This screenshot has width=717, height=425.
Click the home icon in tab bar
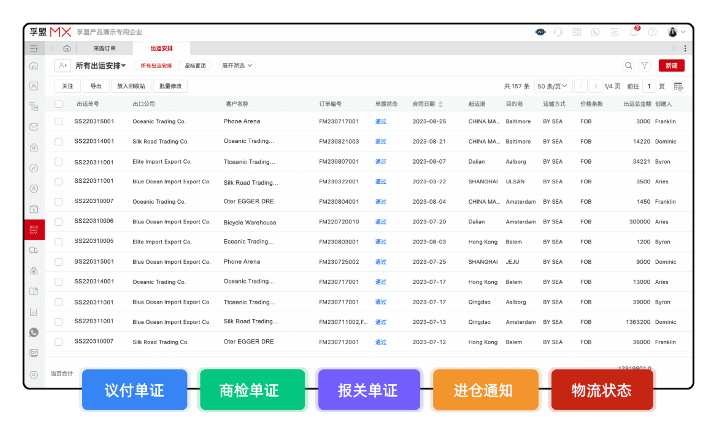point(67,48)
